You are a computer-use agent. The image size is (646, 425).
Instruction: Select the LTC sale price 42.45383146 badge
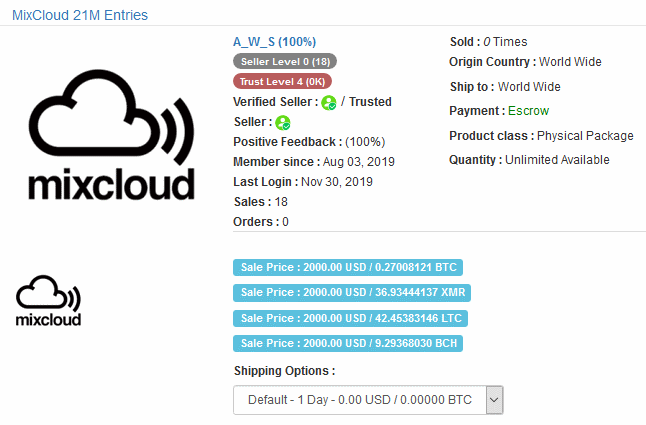pyautogui.click(x=350, y=318)
